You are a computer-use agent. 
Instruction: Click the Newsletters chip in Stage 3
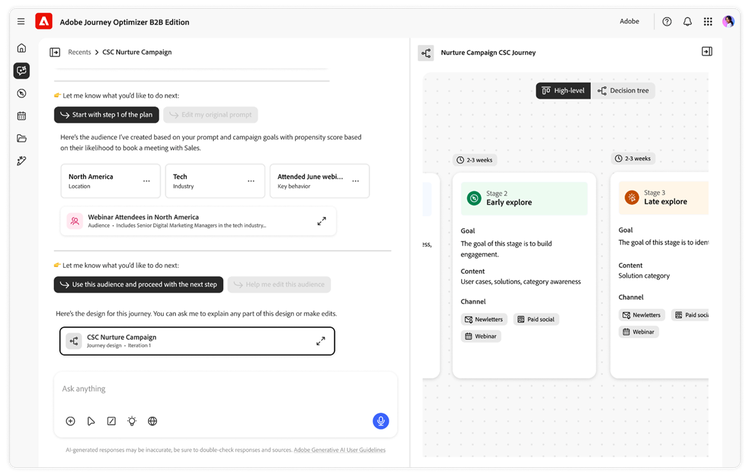[641, 315]
